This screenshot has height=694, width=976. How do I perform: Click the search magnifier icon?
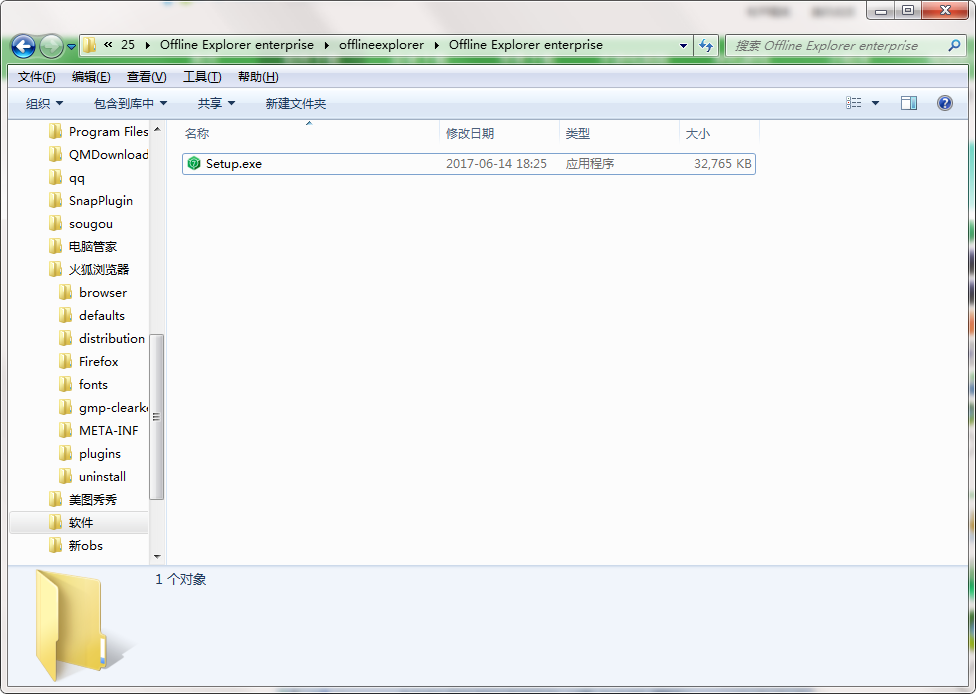tap(954, 45)
